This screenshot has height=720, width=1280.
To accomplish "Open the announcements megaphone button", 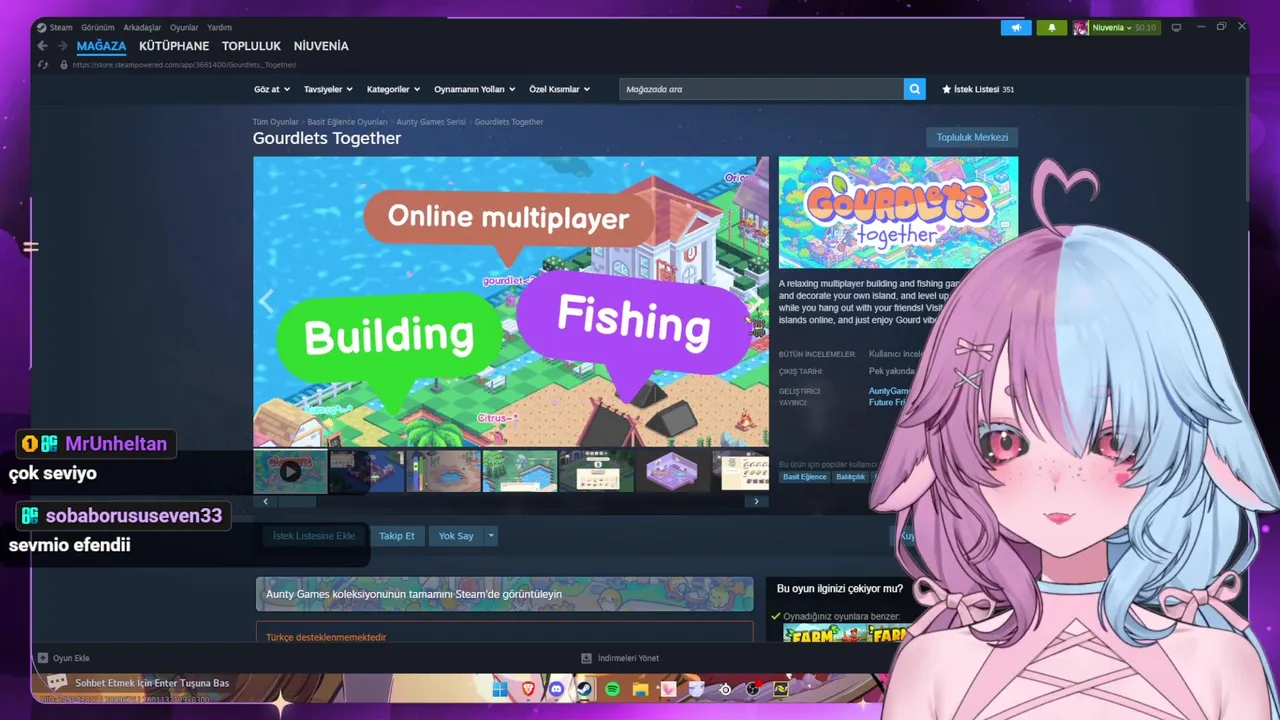I will pyautogui.click(x=1016, y=28).
